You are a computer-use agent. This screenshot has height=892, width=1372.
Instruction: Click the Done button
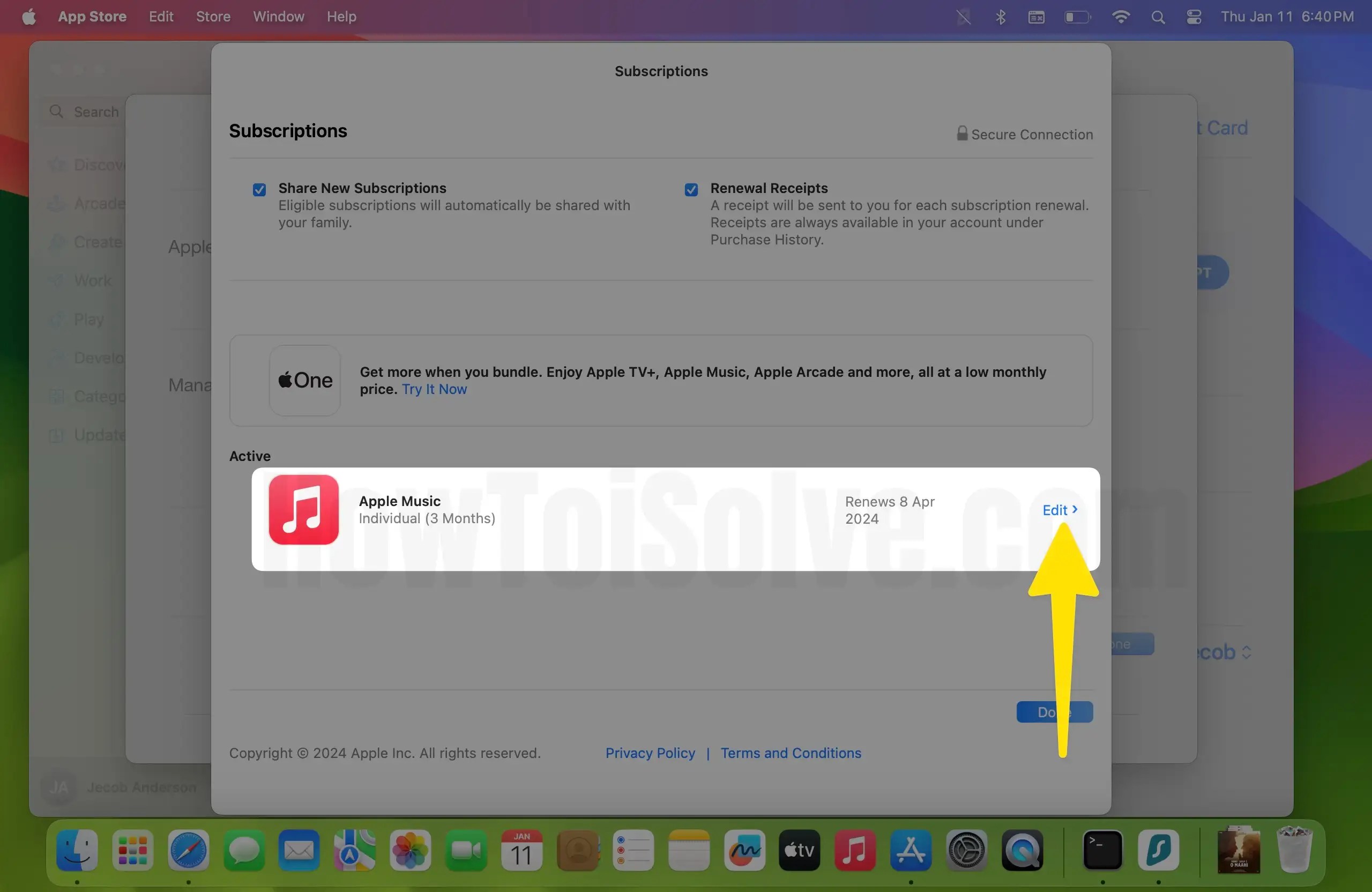point(1054,712)
